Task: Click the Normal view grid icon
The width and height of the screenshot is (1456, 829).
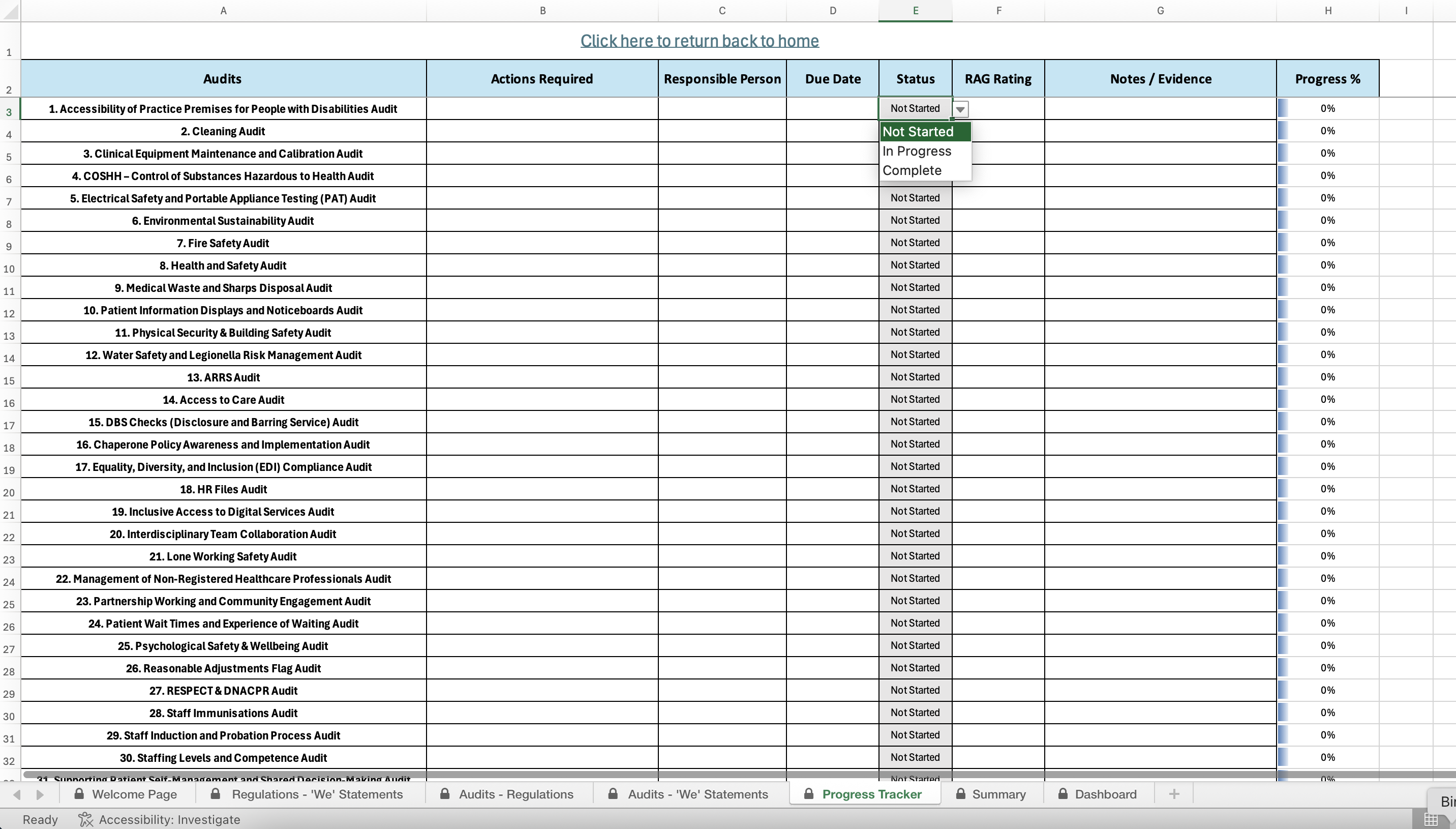Action: [x=1431, y=819]
